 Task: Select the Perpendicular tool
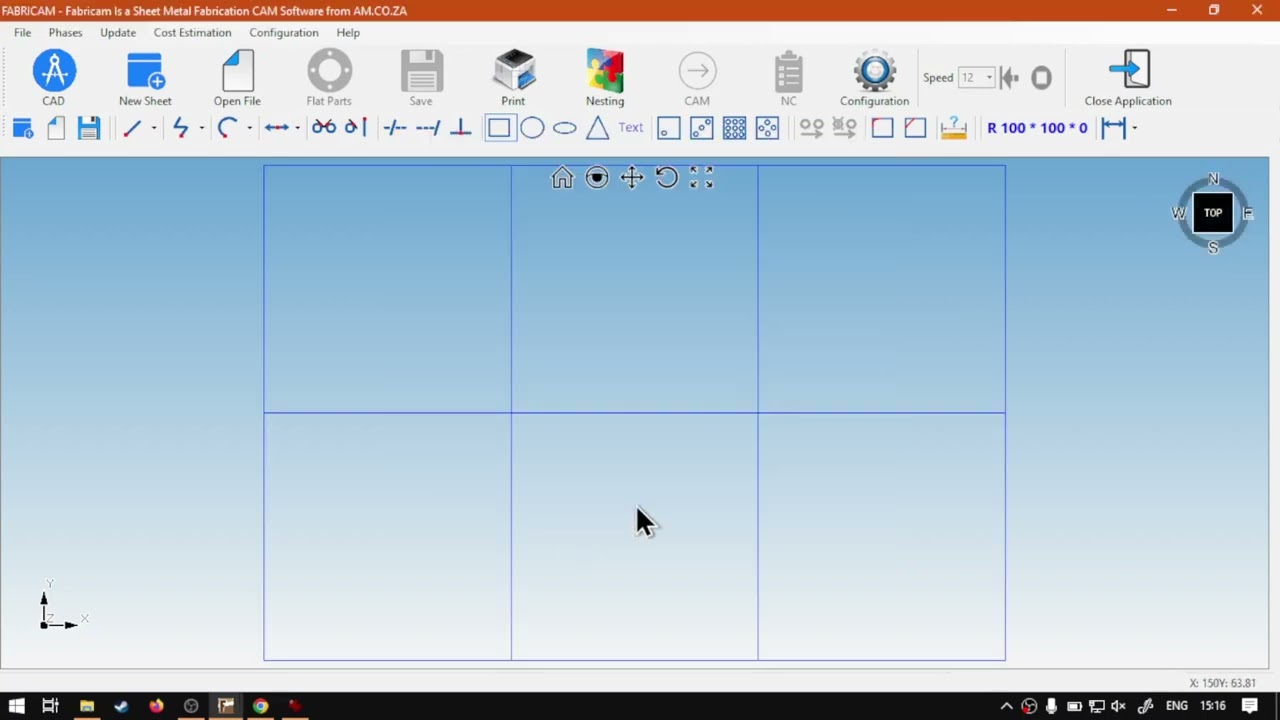pyautogui.click(x=461, y=128)
